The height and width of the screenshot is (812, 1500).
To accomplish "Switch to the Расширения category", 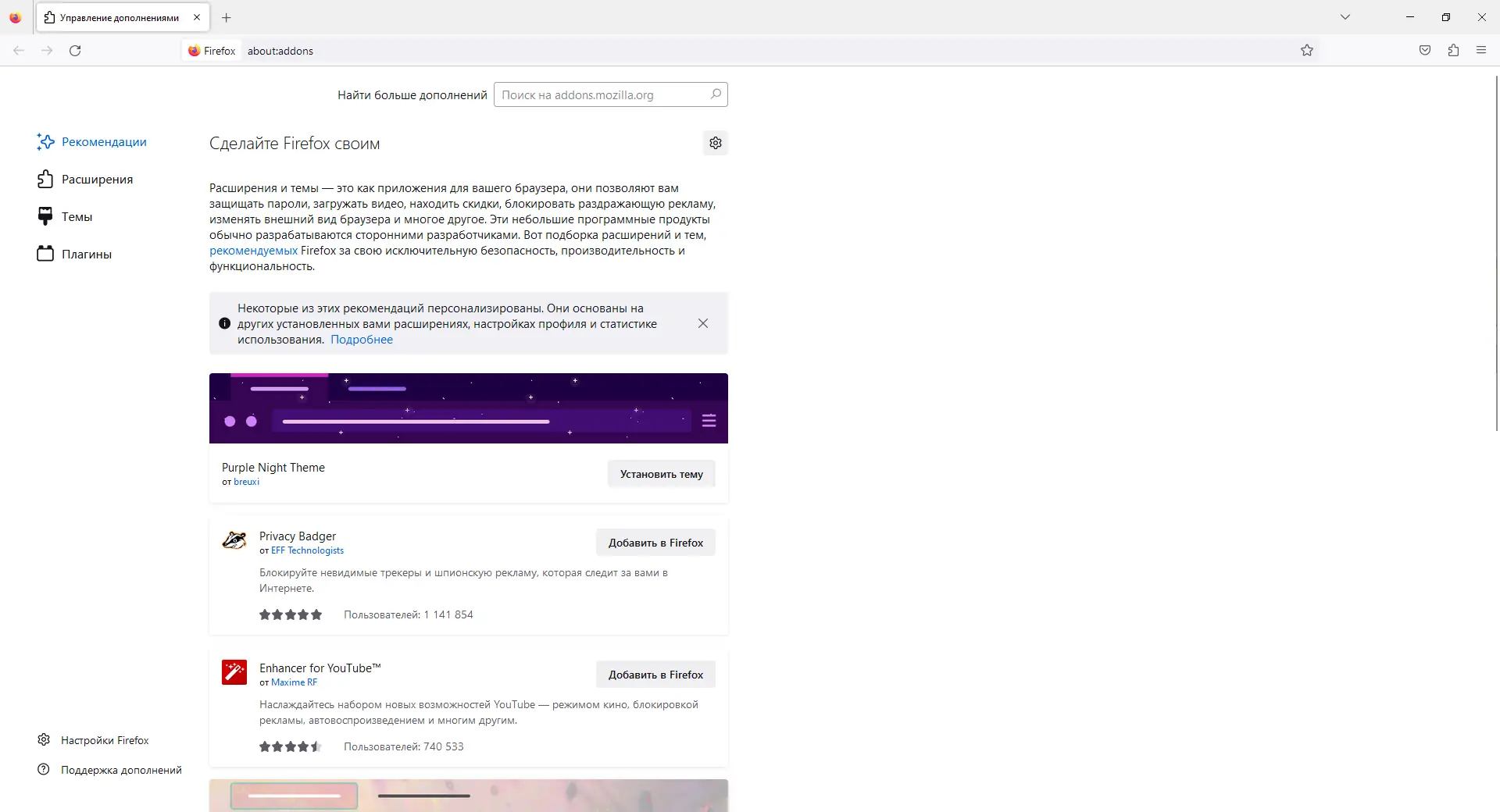I will pyautogui.click(x=84, y=180).
